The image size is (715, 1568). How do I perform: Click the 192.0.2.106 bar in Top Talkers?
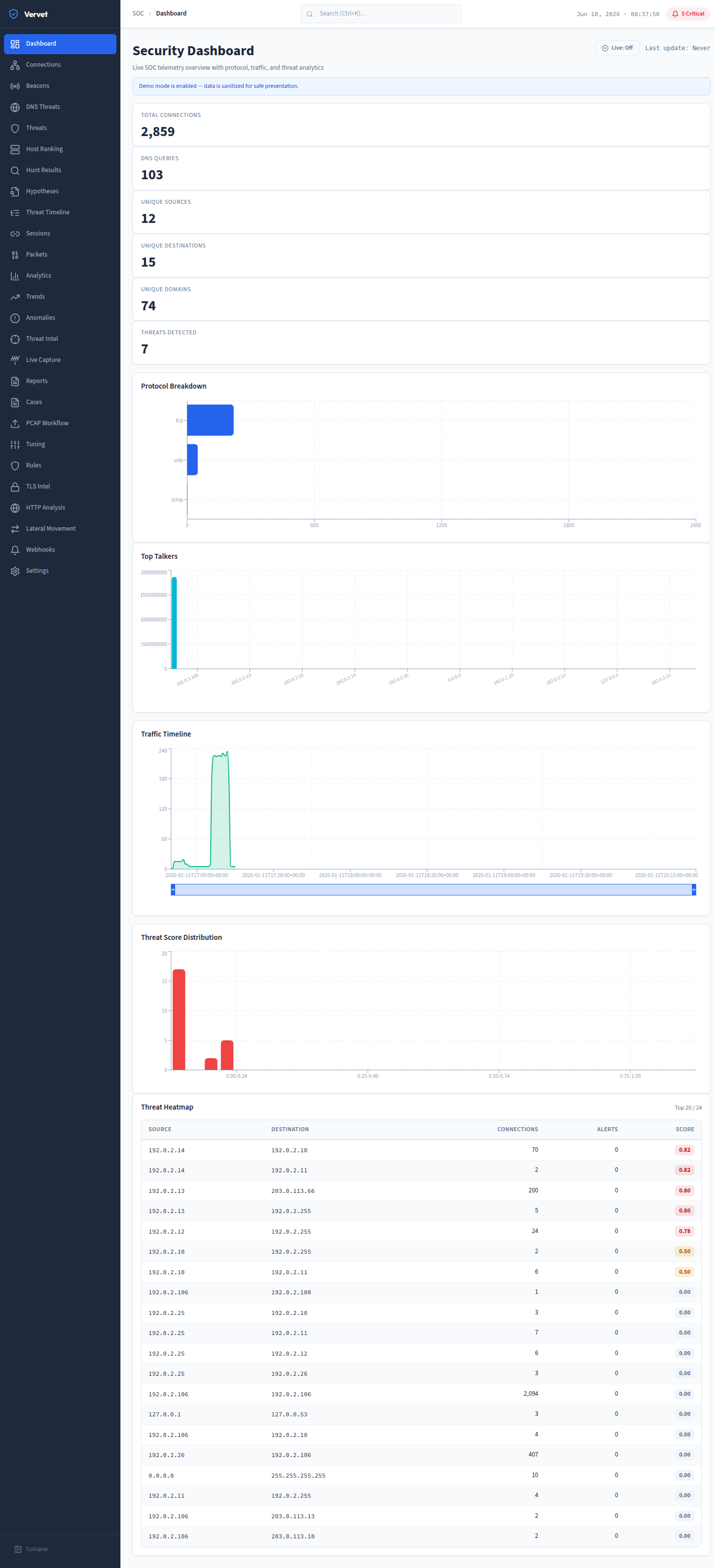pyautogui.click(x=174, y=623)
